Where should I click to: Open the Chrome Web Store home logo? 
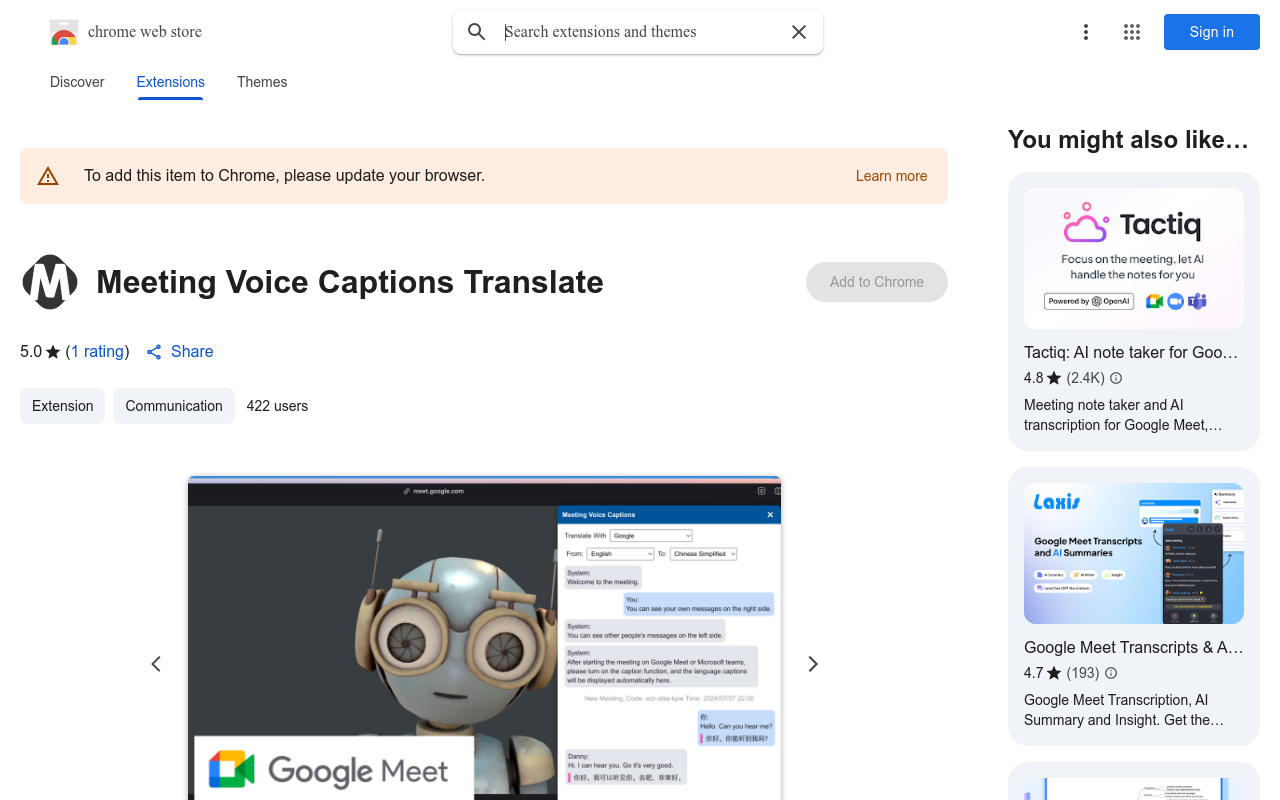click(126, 32)
